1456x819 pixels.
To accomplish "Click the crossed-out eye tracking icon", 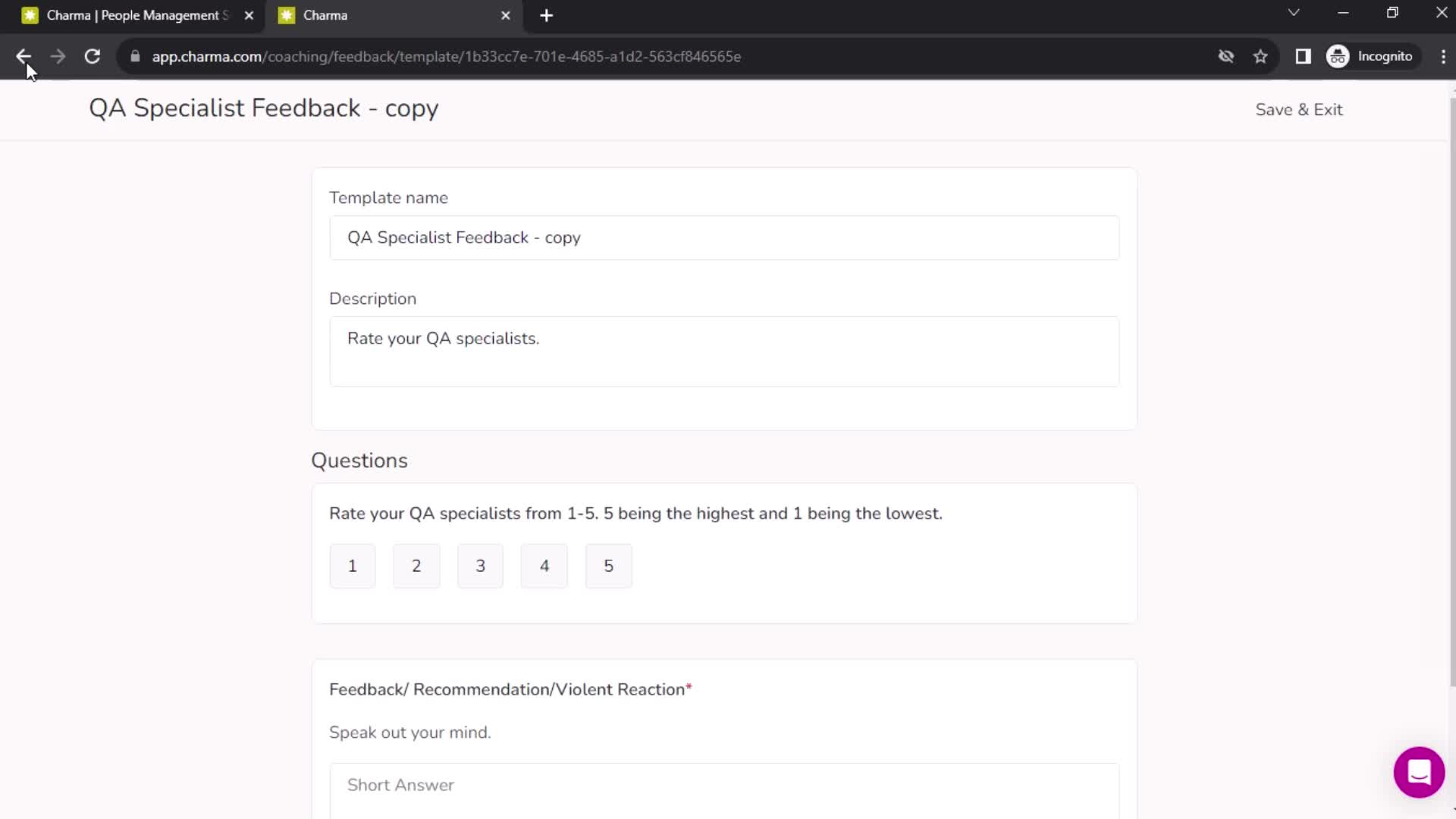I will 1226,56.
